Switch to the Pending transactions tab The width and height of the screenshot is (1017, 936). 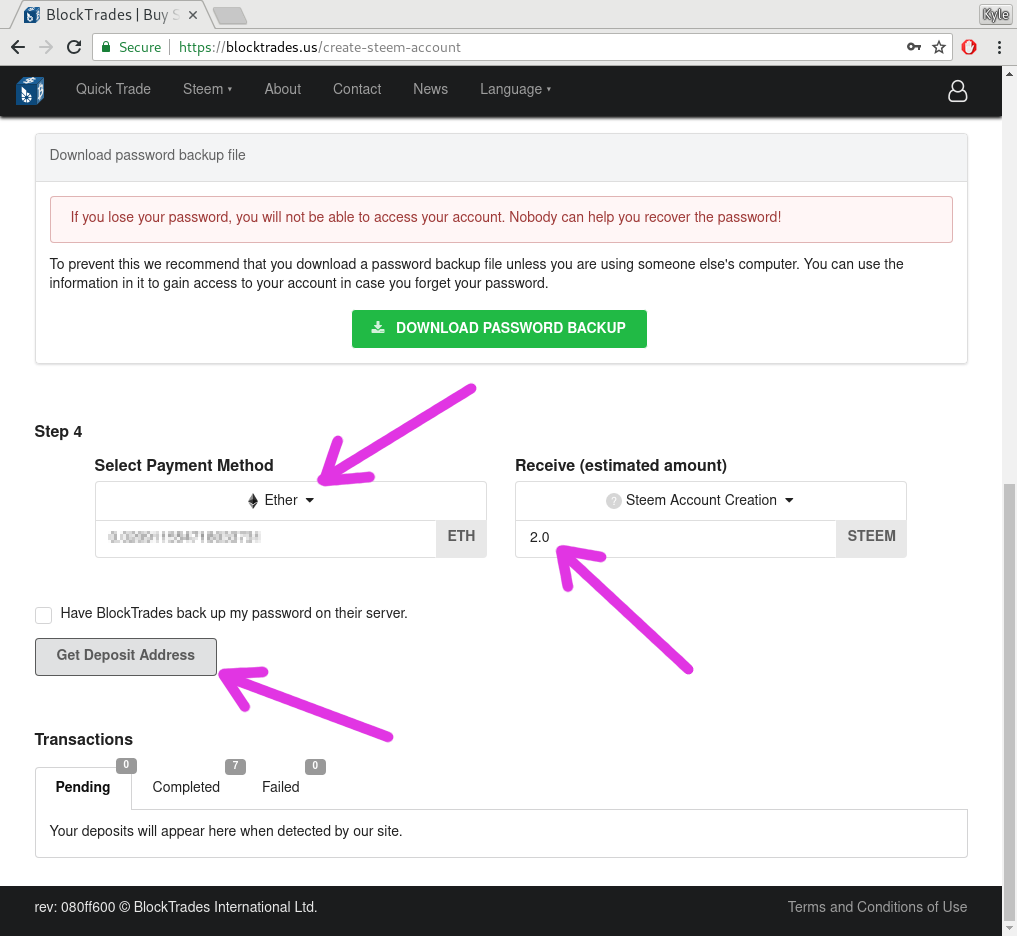83,787
